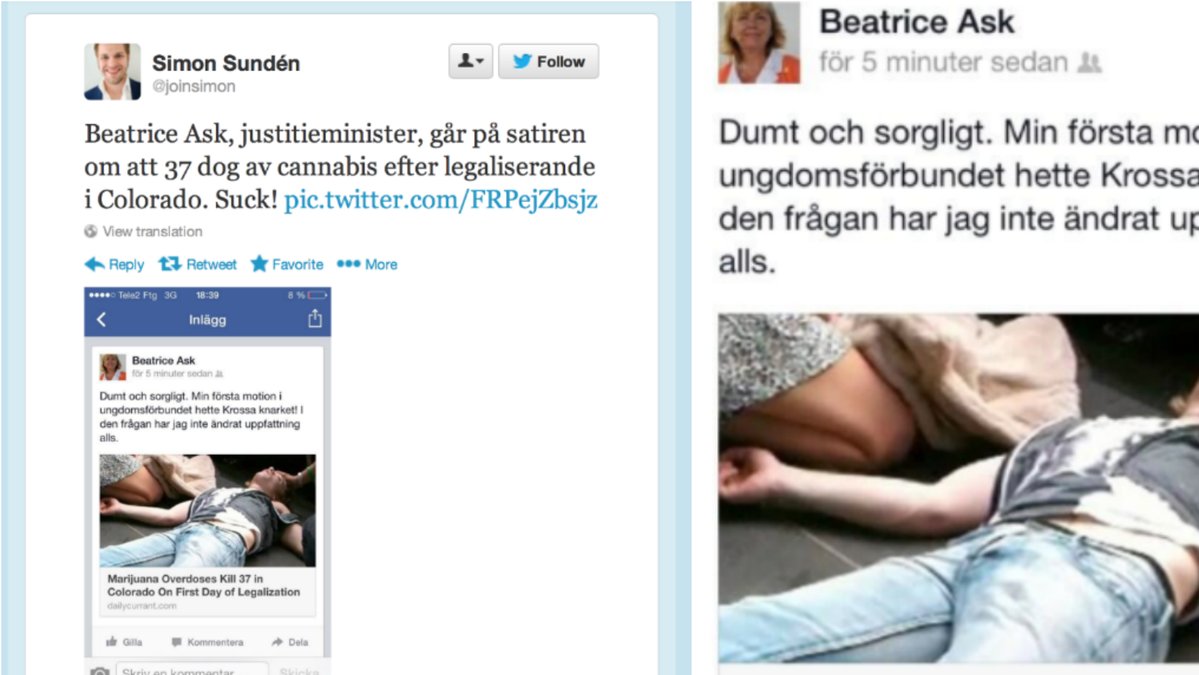Tap the camera icon beside comment field
The width and height of the screenshot is (1199, 675).
tap(99, 671)
